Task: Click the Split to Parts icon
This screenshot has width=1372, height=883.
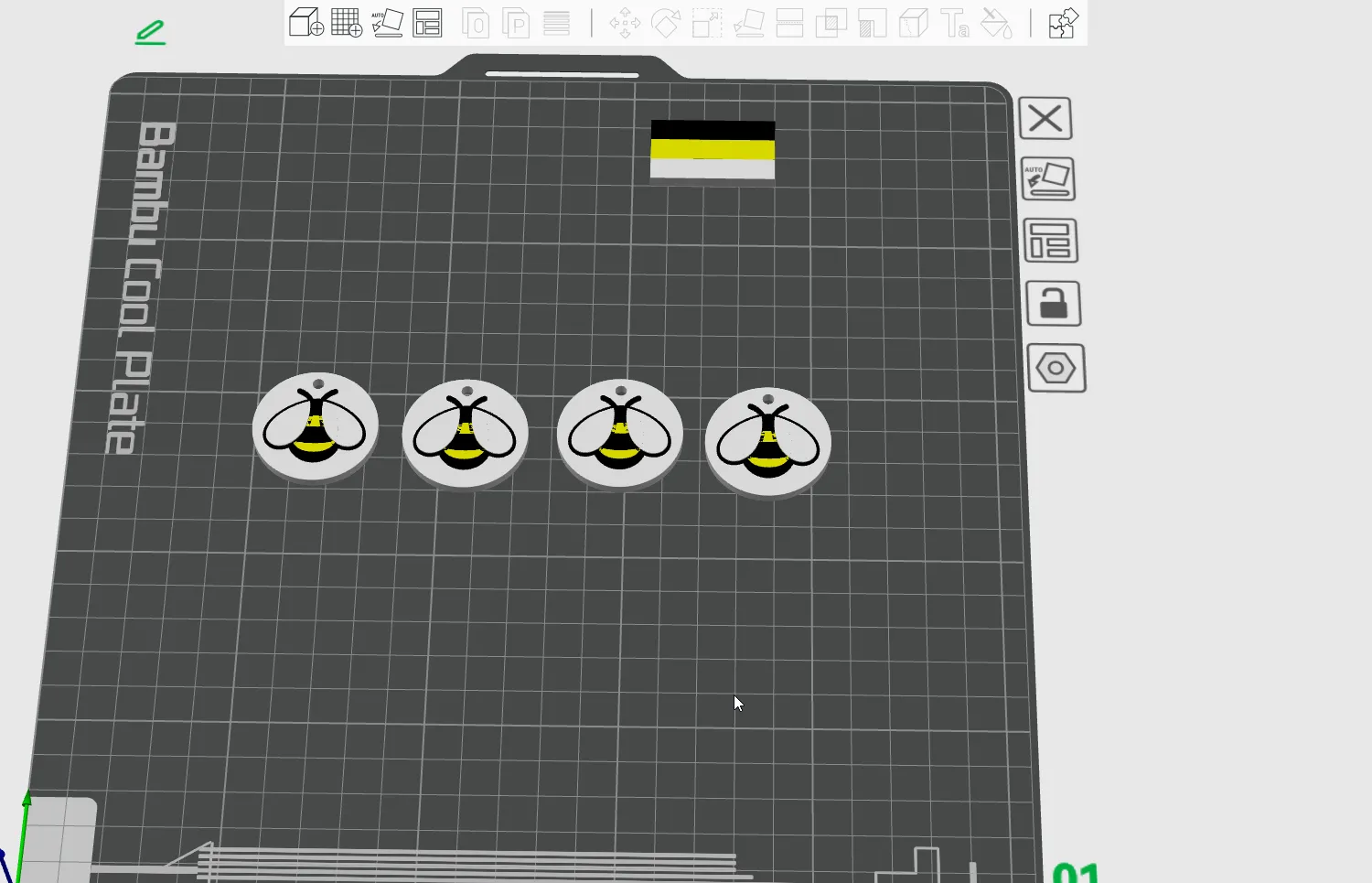Action: (517, 22)
